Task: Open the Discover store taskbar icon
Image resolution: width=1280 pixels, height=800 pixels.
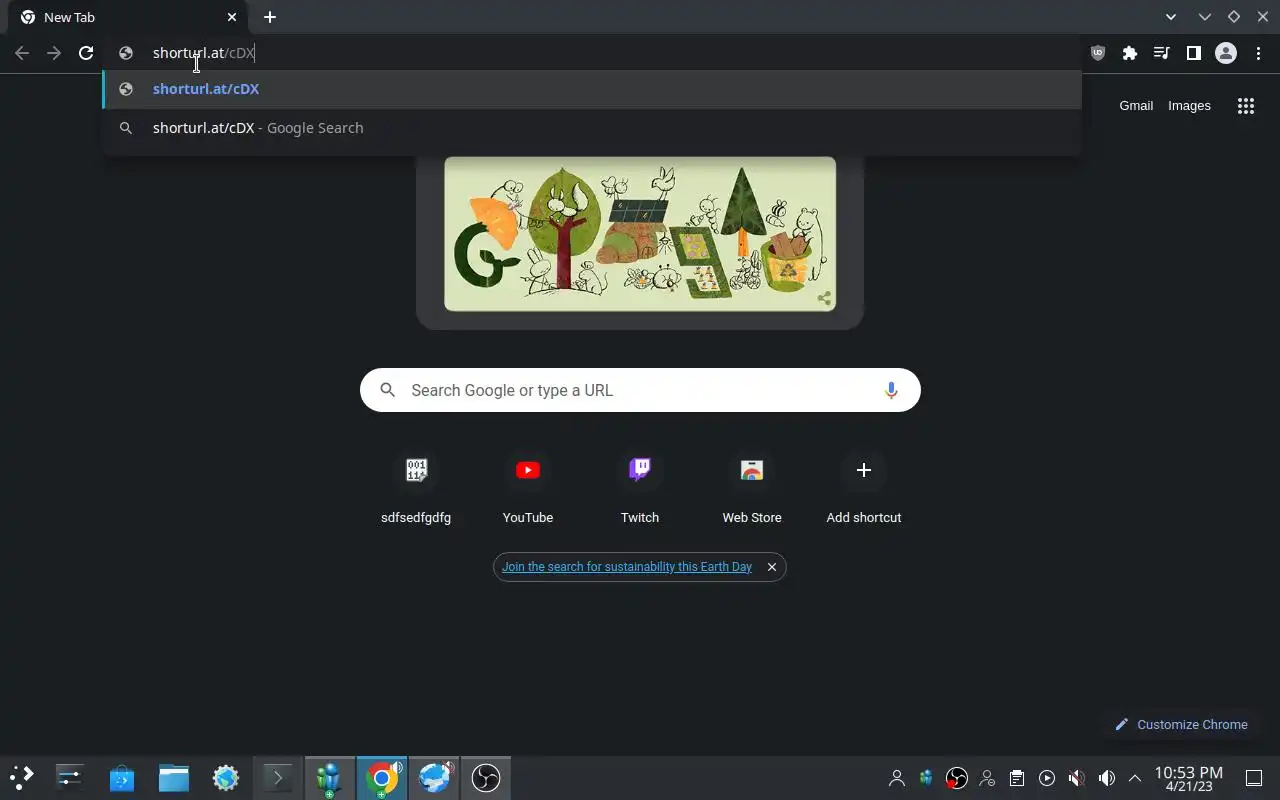Action: [122, 777]
